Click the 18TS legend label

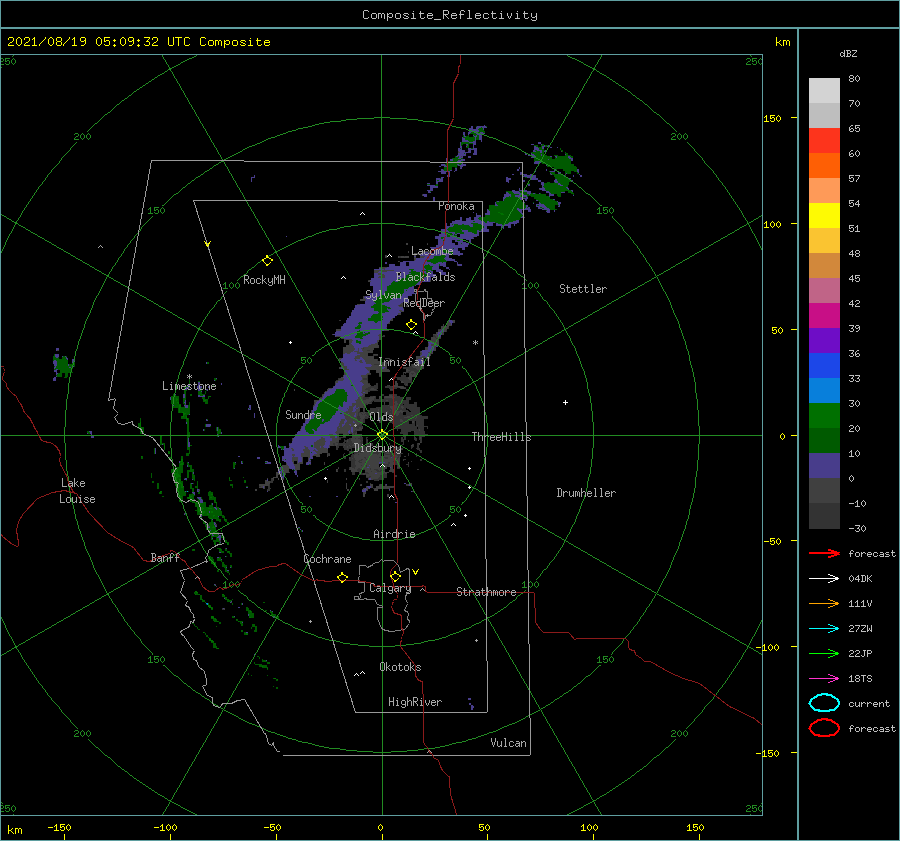click(860, 679)
